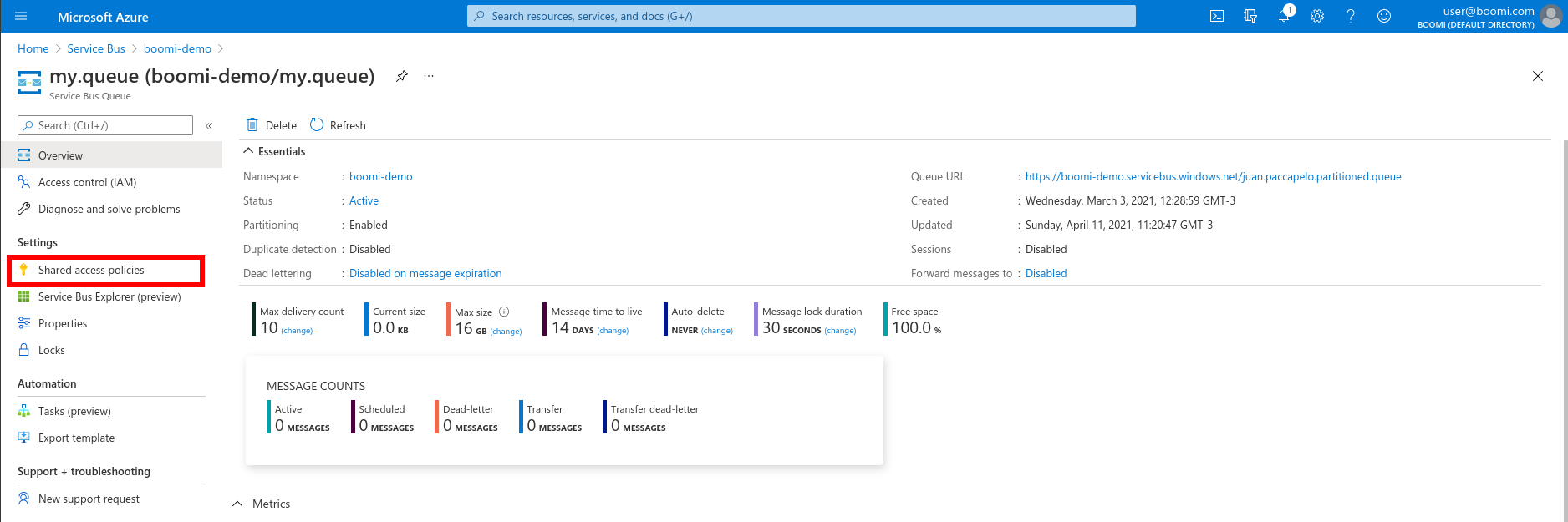Open the more options ellipsis
This screenshot has width=1568, height=522.
[x=429, y=76]
